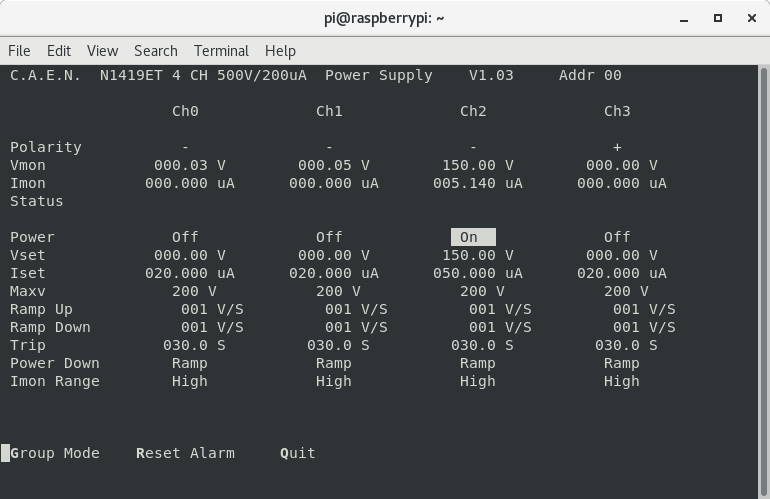Image resolution: width=770 pixels, height=499 pixels.
Task: Select the Ch2 Iset value 050.000 uA
Action: point(477,273)
